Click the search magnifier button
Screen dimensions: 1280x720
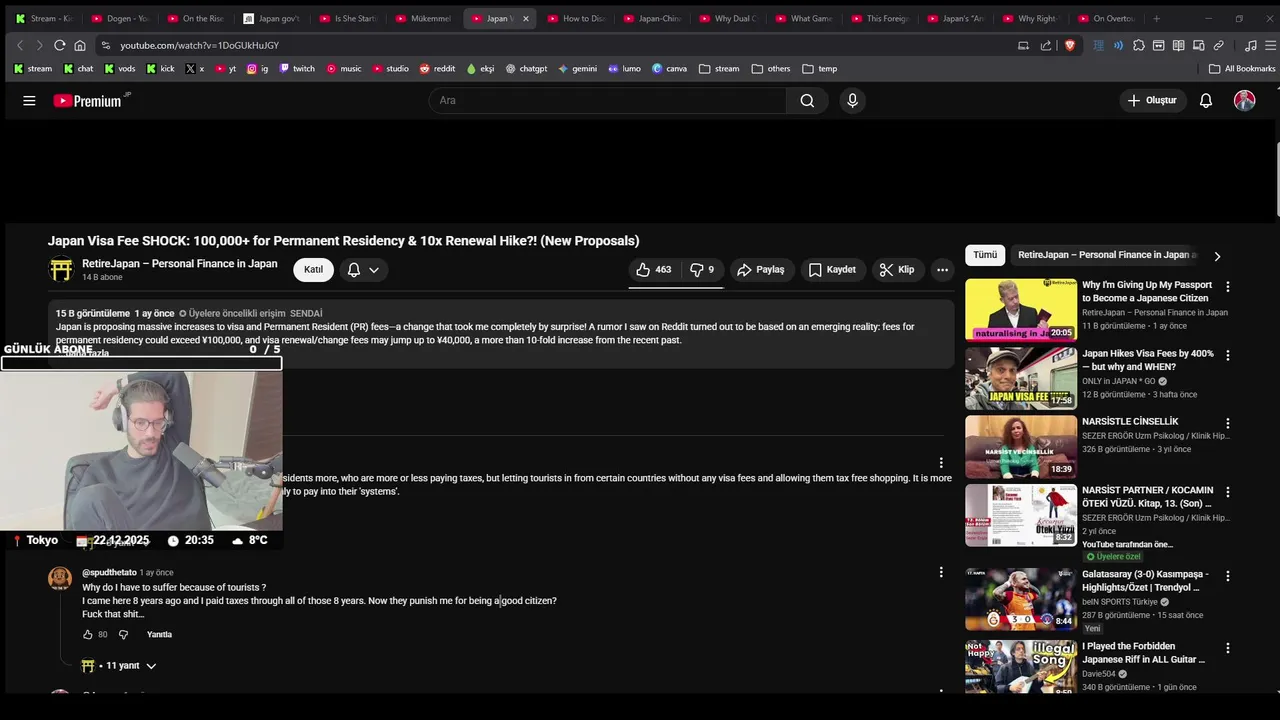coord(807,100)
